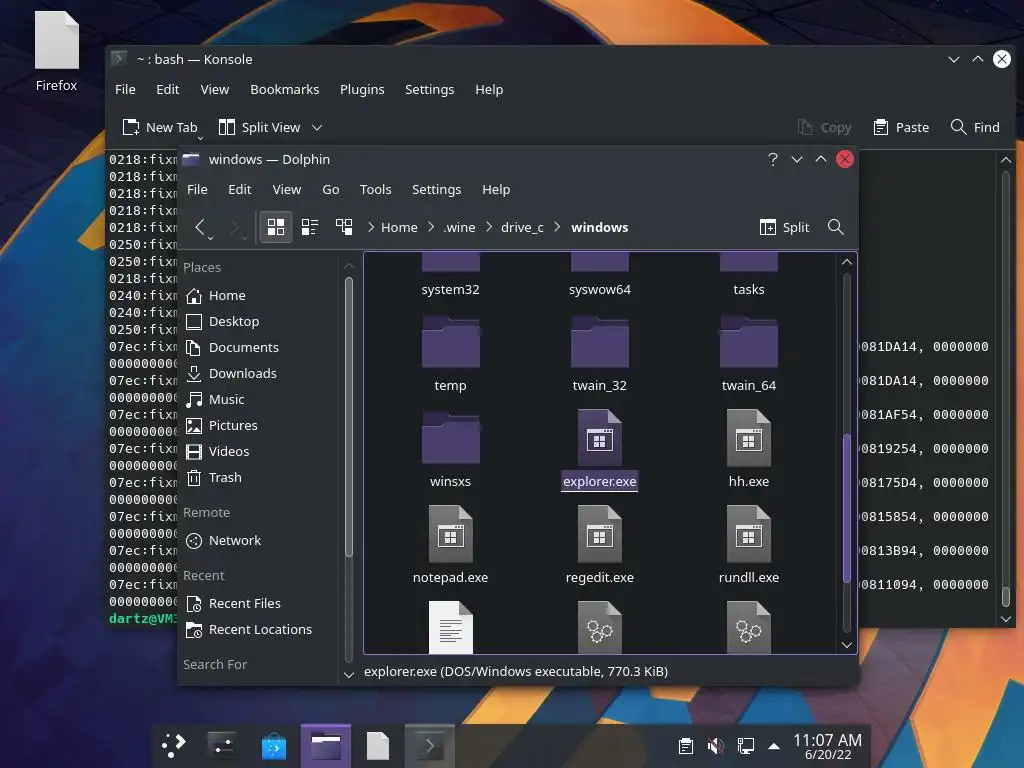The image size is (1024, 768).
Task: Click the Split button in Dolphin
Action: pos(784,227)
